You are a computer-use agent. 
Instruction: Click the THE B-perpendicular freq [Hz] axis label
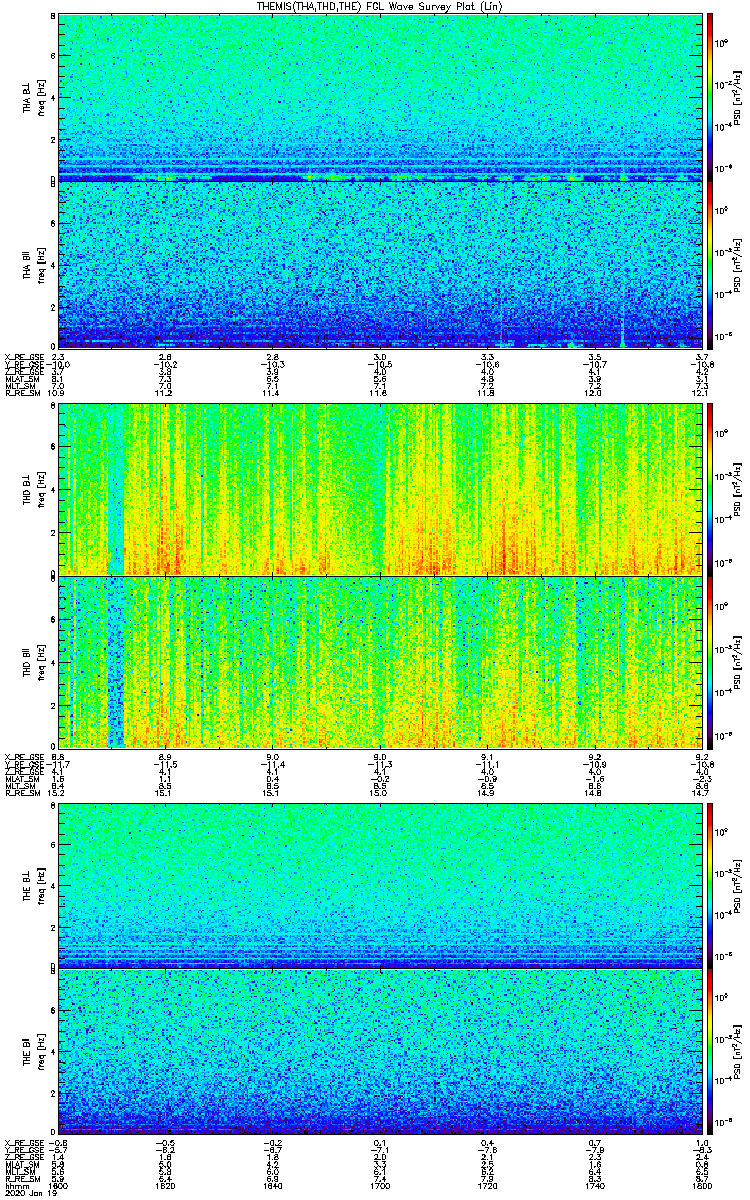(41, 886)
